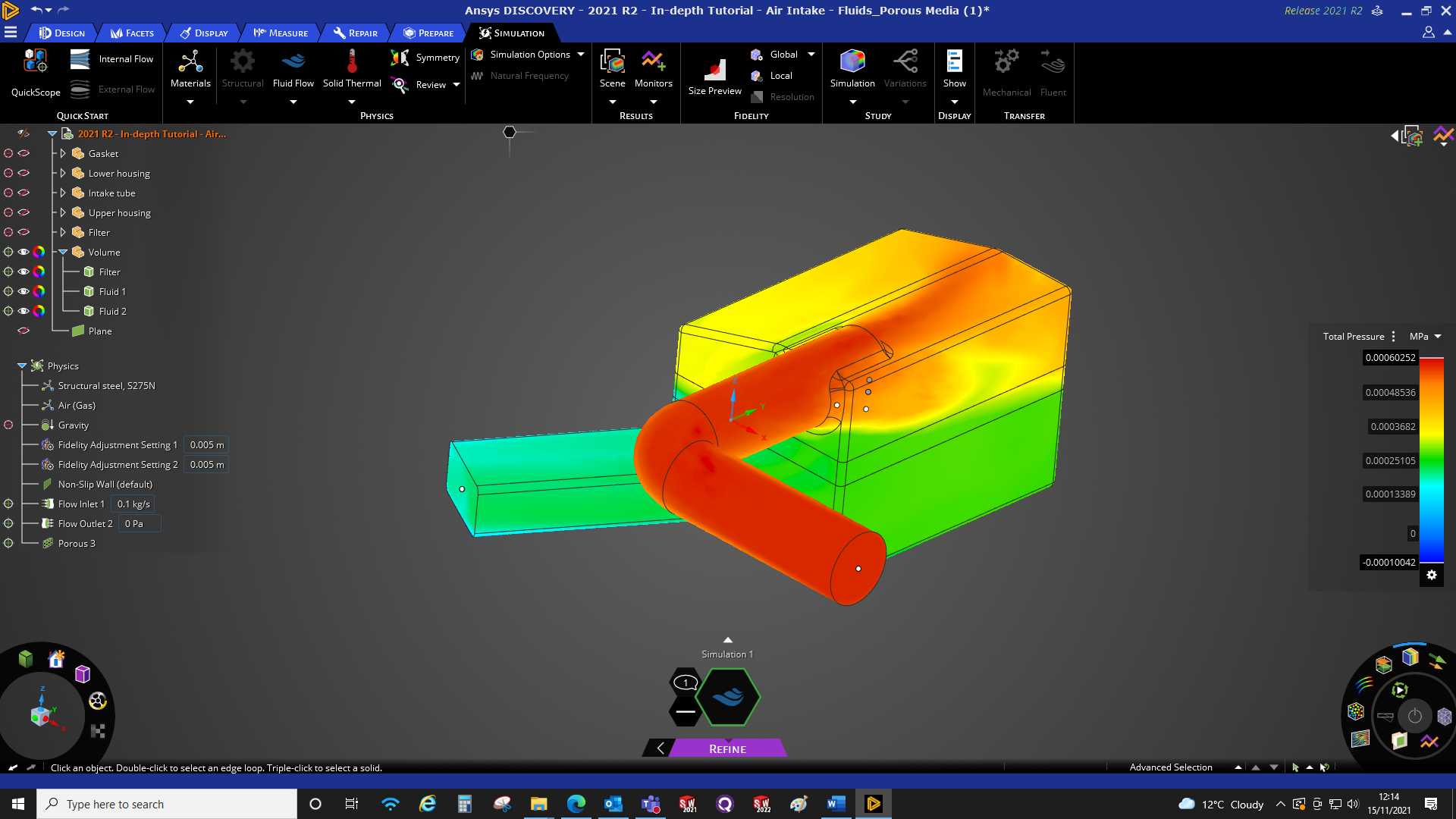This screenshot has width=1456, height=819.
Task: Toggle visibility eye for Fluid 1
Action: 24,291
